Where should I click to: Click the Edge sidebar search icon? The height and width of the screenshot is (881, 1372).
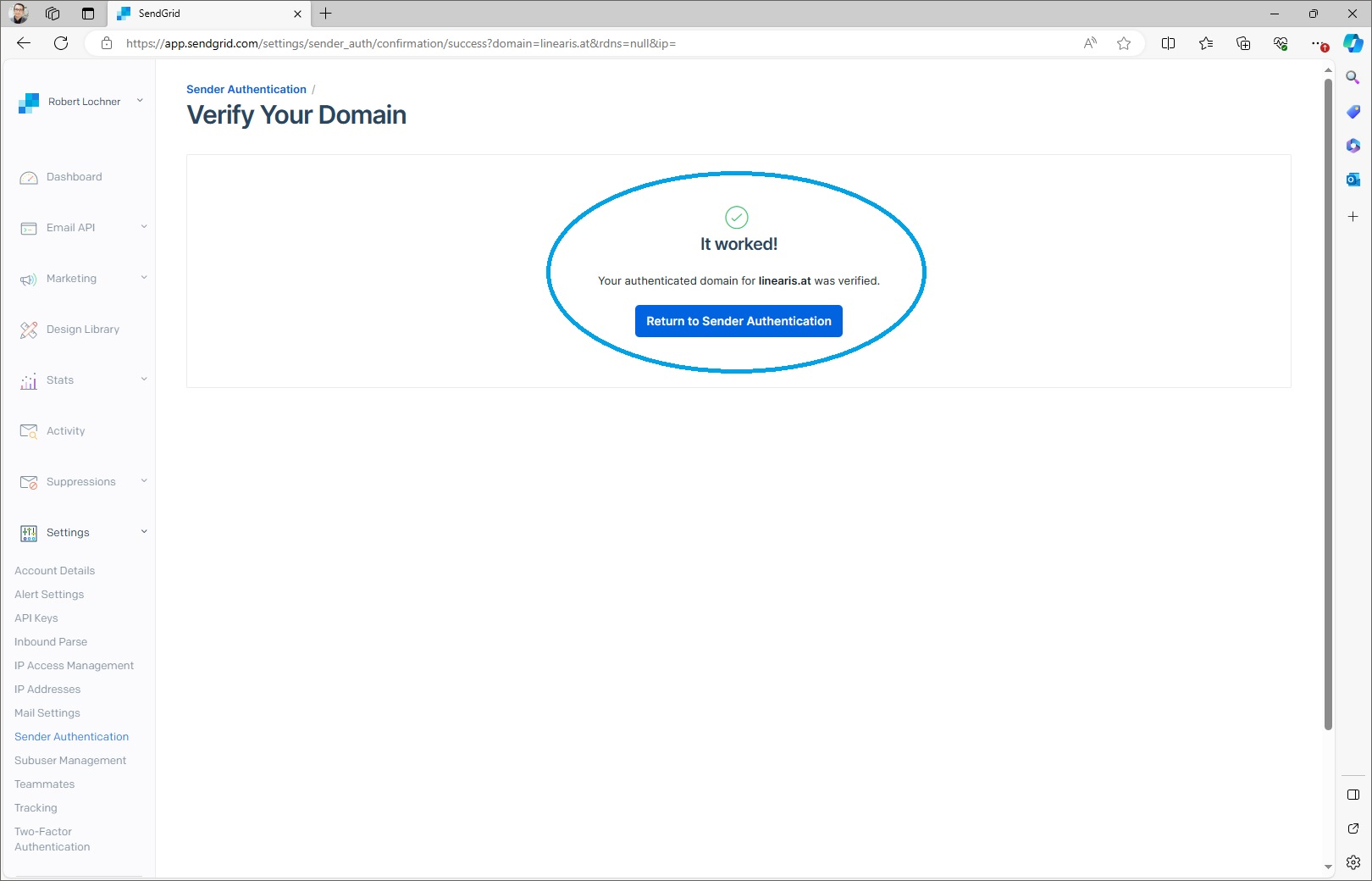pos(1353,78)
